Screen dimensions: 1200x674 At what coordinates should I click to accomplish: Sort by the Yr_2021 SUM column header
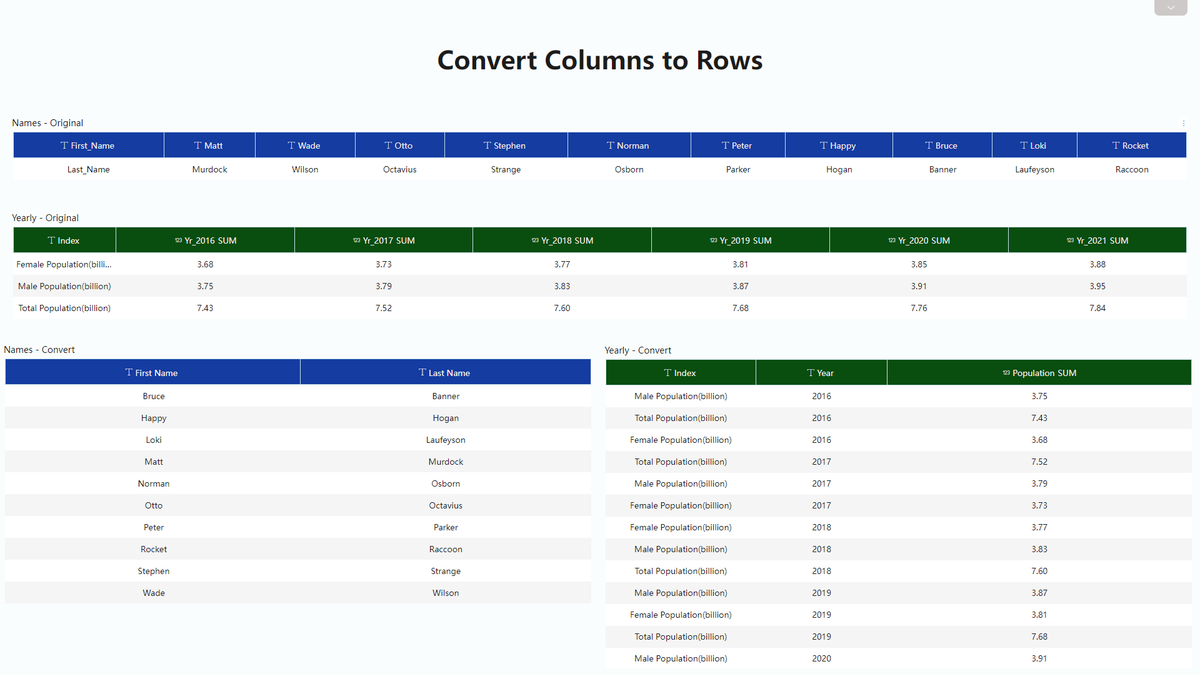click(x=1097, y=240)
